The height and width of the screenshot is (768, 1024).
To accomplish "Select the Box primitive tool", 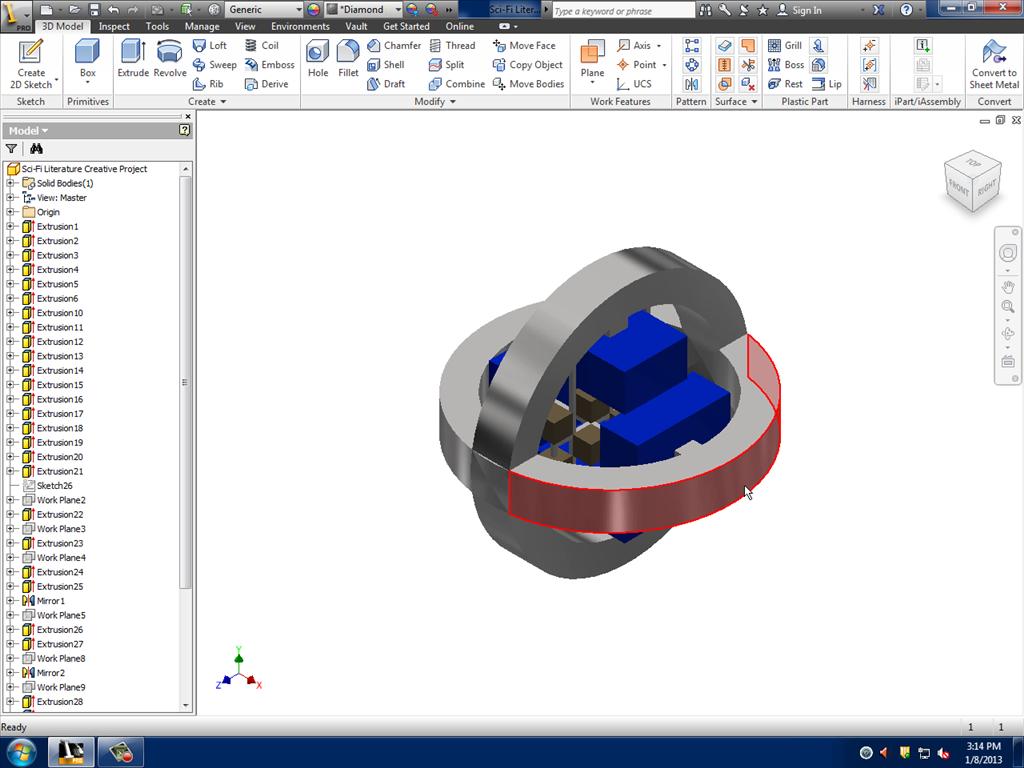I will click(88, 60).
